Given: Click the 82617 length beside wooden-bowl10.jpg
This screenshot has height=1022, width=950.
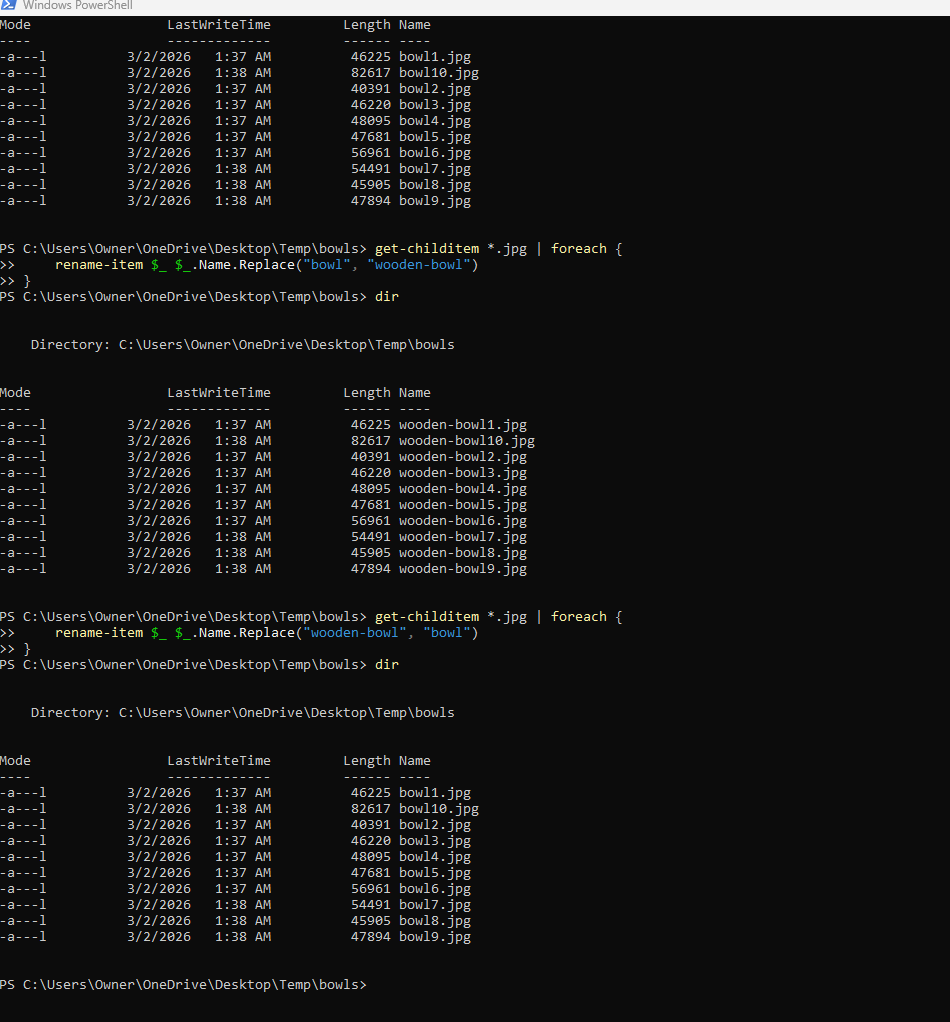Looking at the screenshot, I should (x=370, y=441).
